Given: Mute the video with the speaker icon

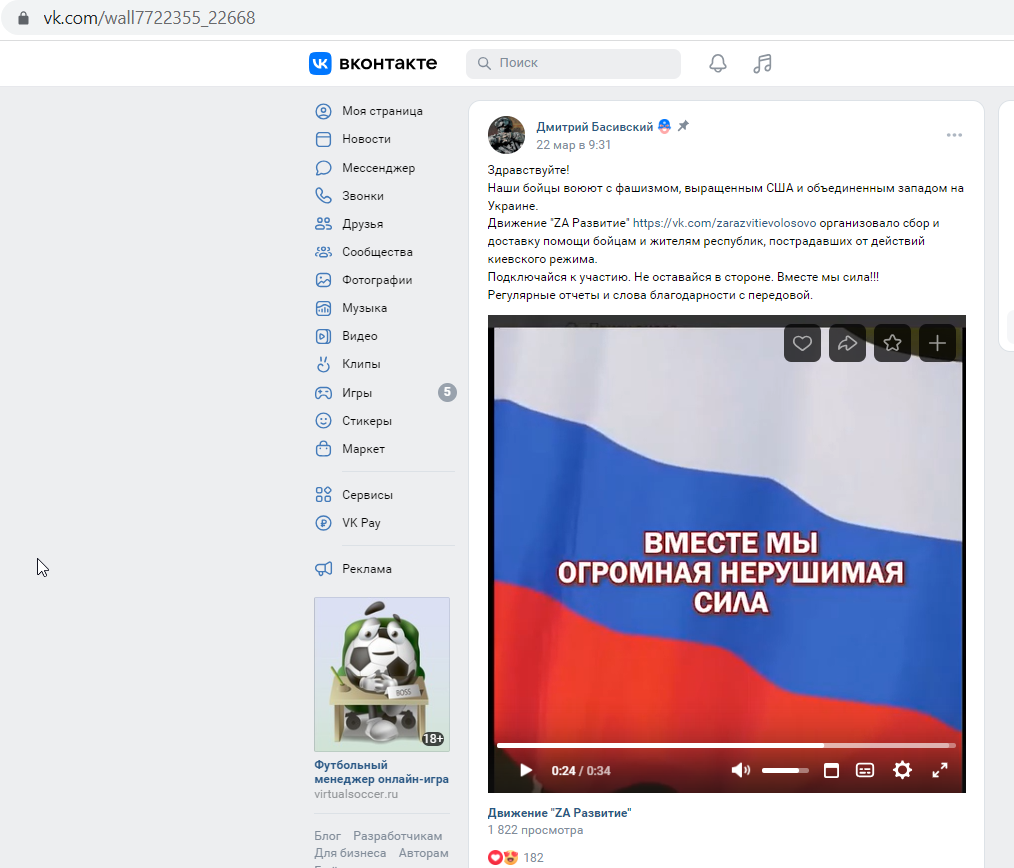Looking at the screenshot, I should click(740, 770).
